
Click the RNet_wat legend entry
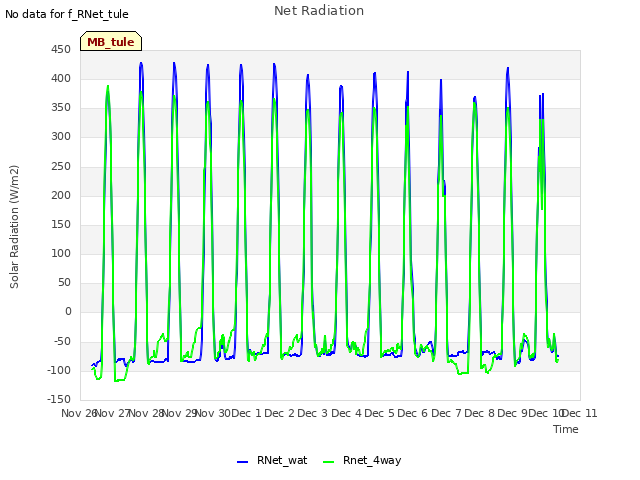(x=282, y=460)
